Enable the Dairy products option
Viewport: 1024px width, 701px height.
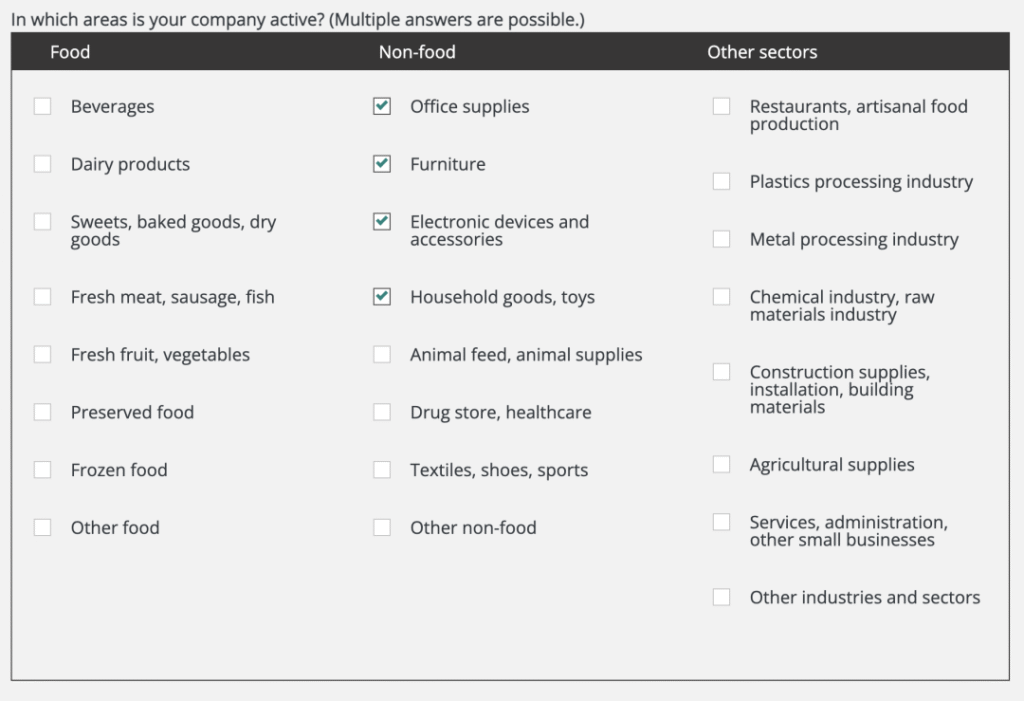coord(42,164)
